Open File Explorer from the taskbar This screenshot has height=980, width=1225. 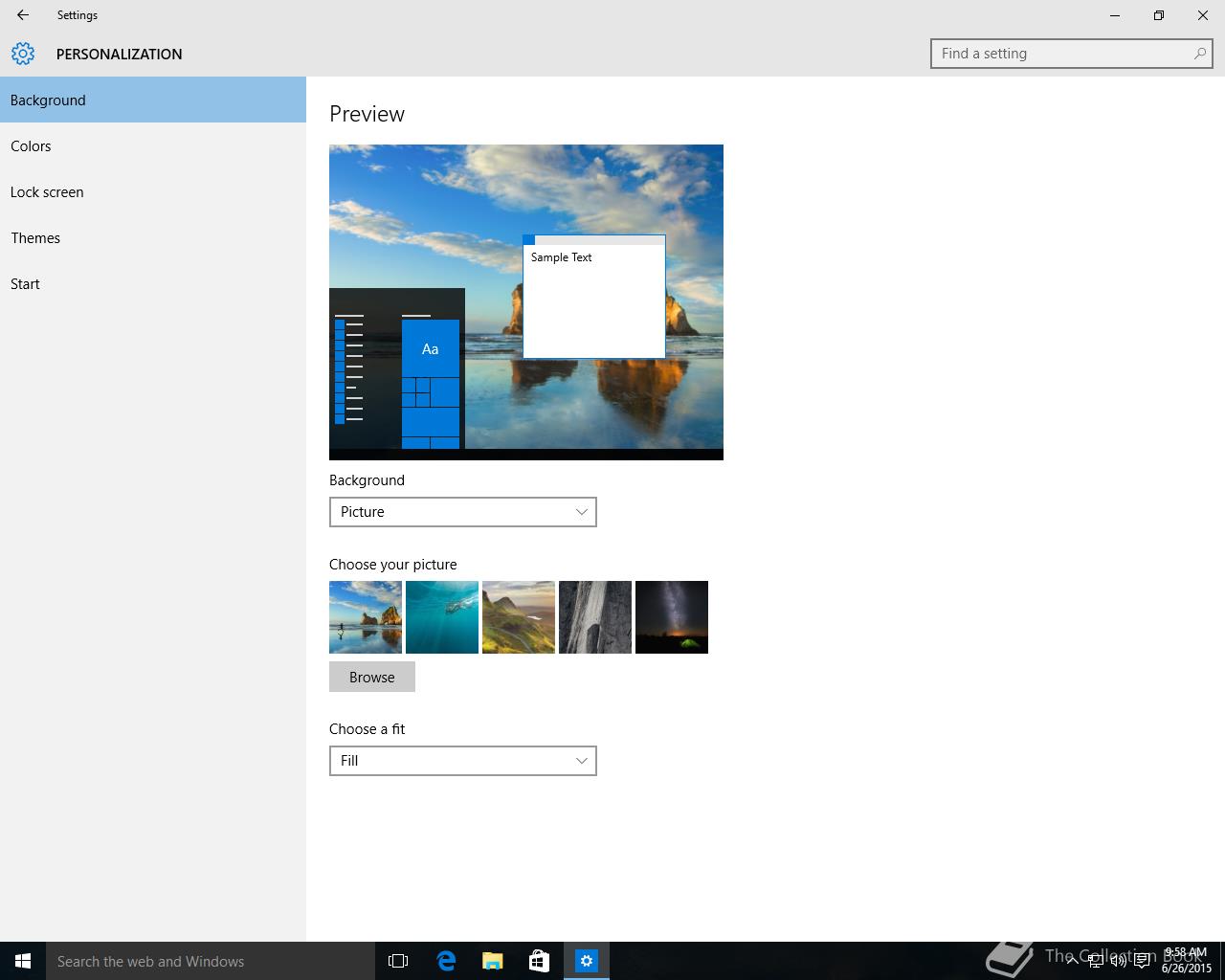click(493, 961)
